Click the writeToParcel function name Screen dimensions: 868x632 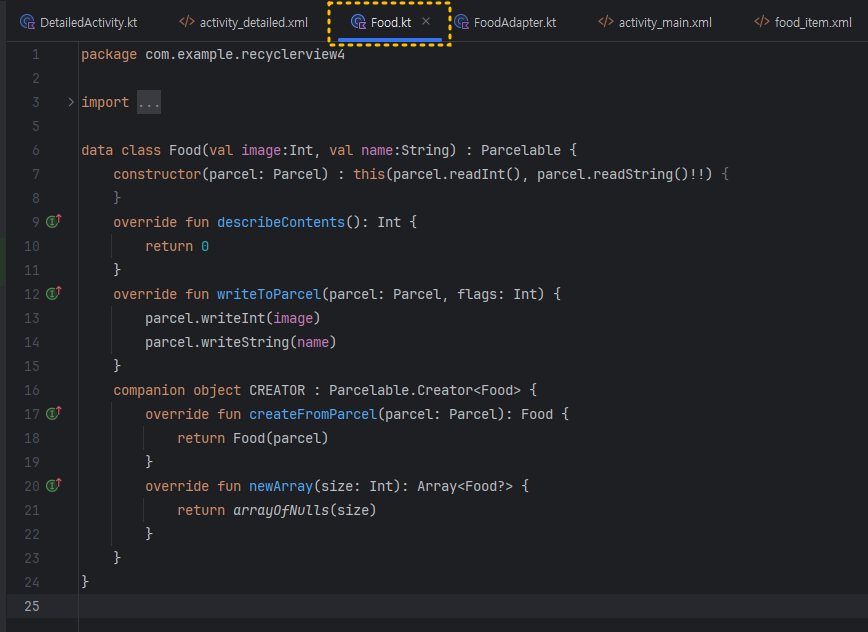pos(269,294)
